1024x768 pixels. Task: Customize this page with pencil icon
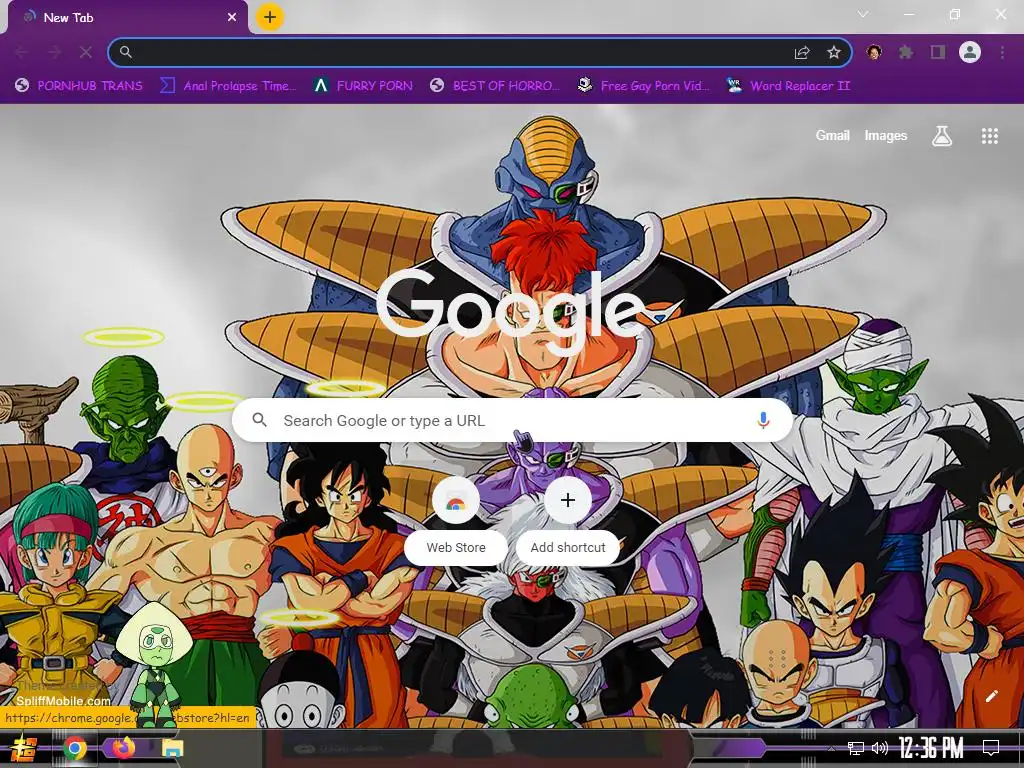pos(991,696)
